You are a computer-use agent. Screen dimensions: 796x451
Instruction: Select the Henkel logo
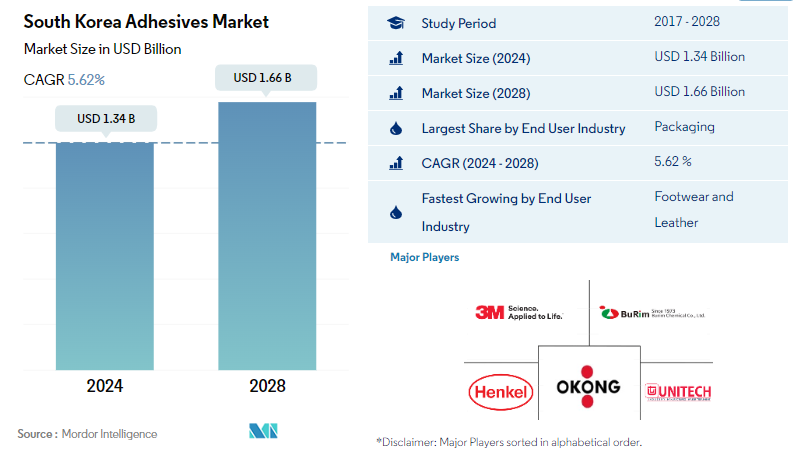click(x=500, y=391)
